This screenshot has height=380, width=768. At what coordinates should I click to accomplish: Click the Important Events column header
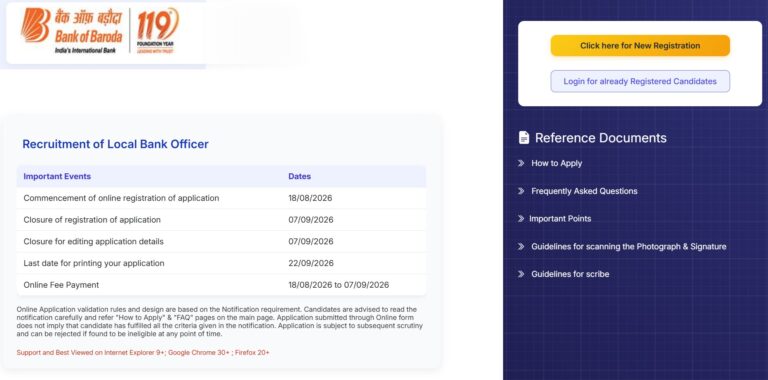point(57,176)
